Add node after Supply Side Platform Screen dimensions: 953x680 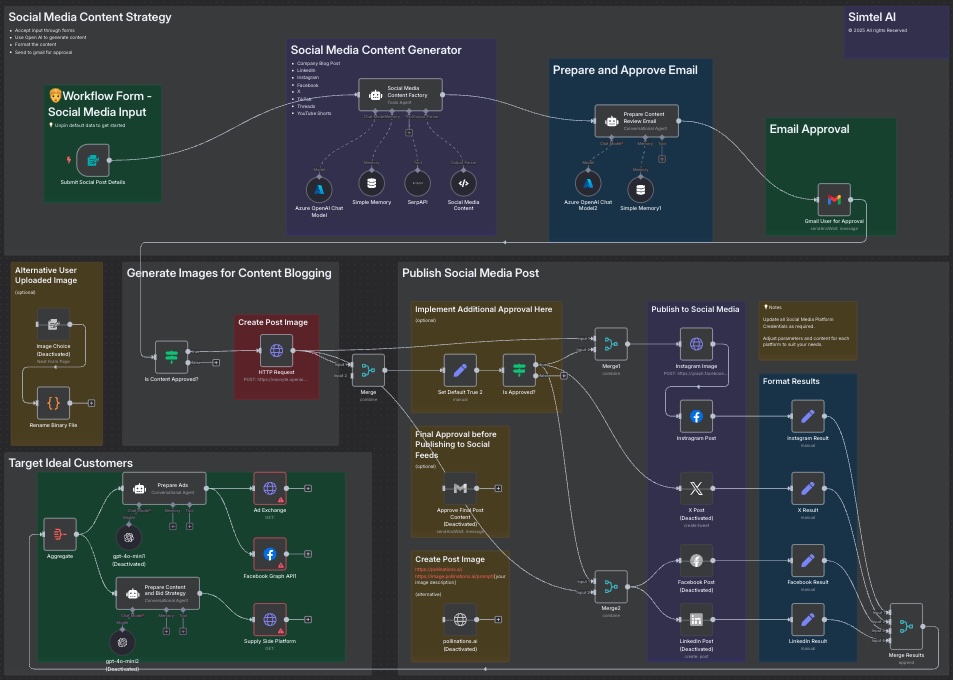(308, 619)
